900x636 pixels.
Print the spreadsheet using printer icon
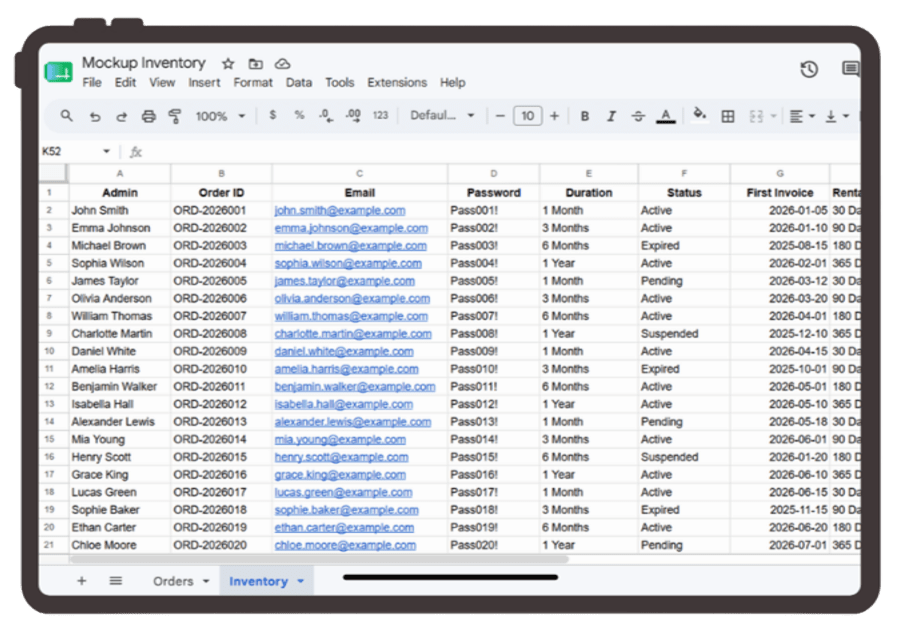149,117
